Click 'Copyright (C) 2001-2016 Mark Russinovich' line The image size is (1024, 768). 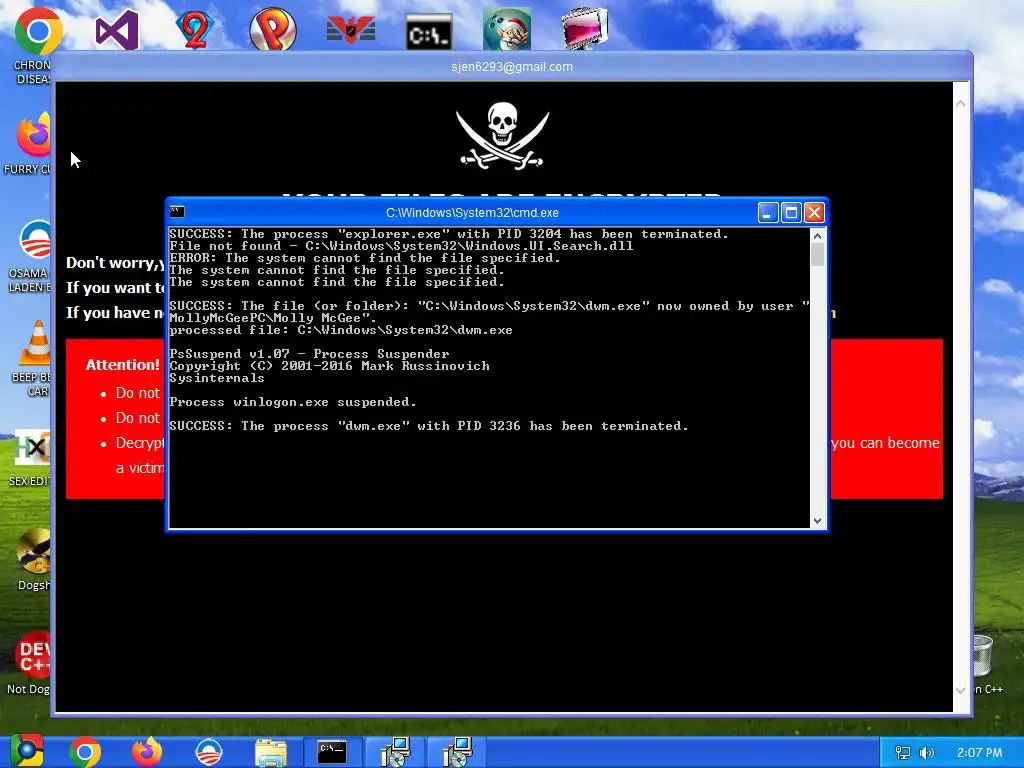click(329, 366)
